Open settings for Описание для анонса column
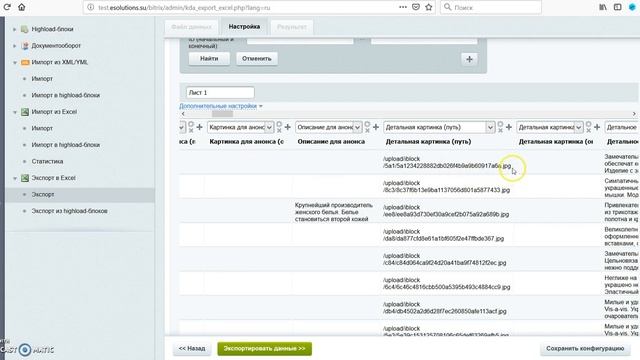This screenshot has height=360, width=640. click(x=367, y=124)
